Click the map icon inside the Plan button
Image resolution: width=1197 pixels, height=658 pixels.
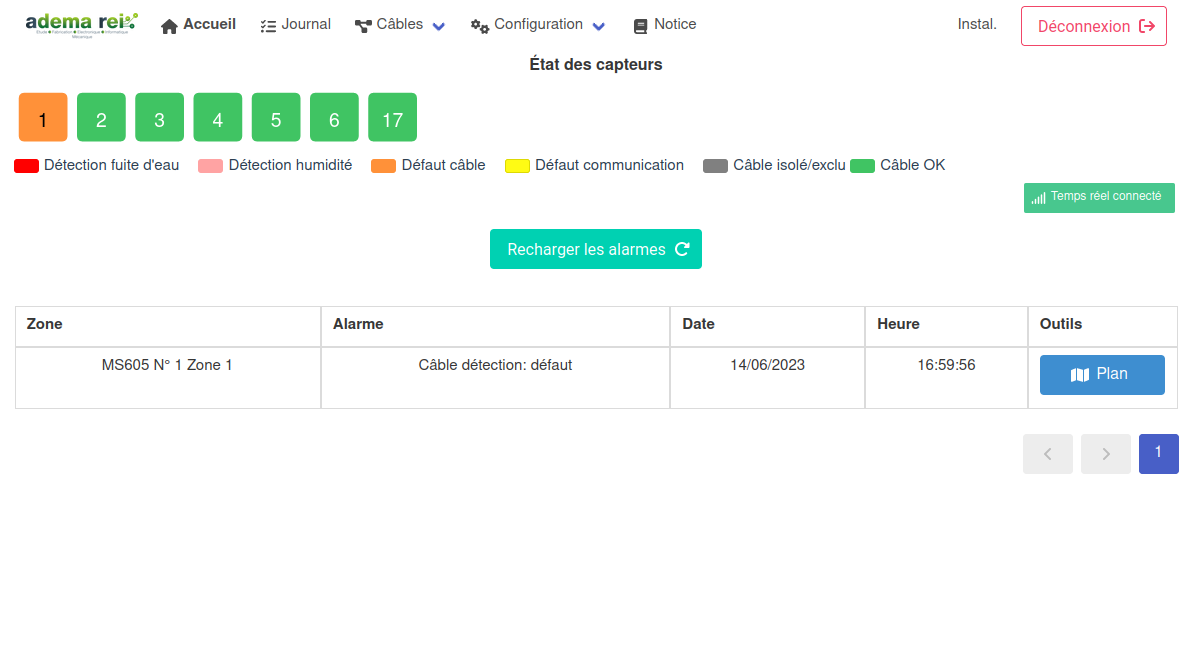click(1082, 374)
